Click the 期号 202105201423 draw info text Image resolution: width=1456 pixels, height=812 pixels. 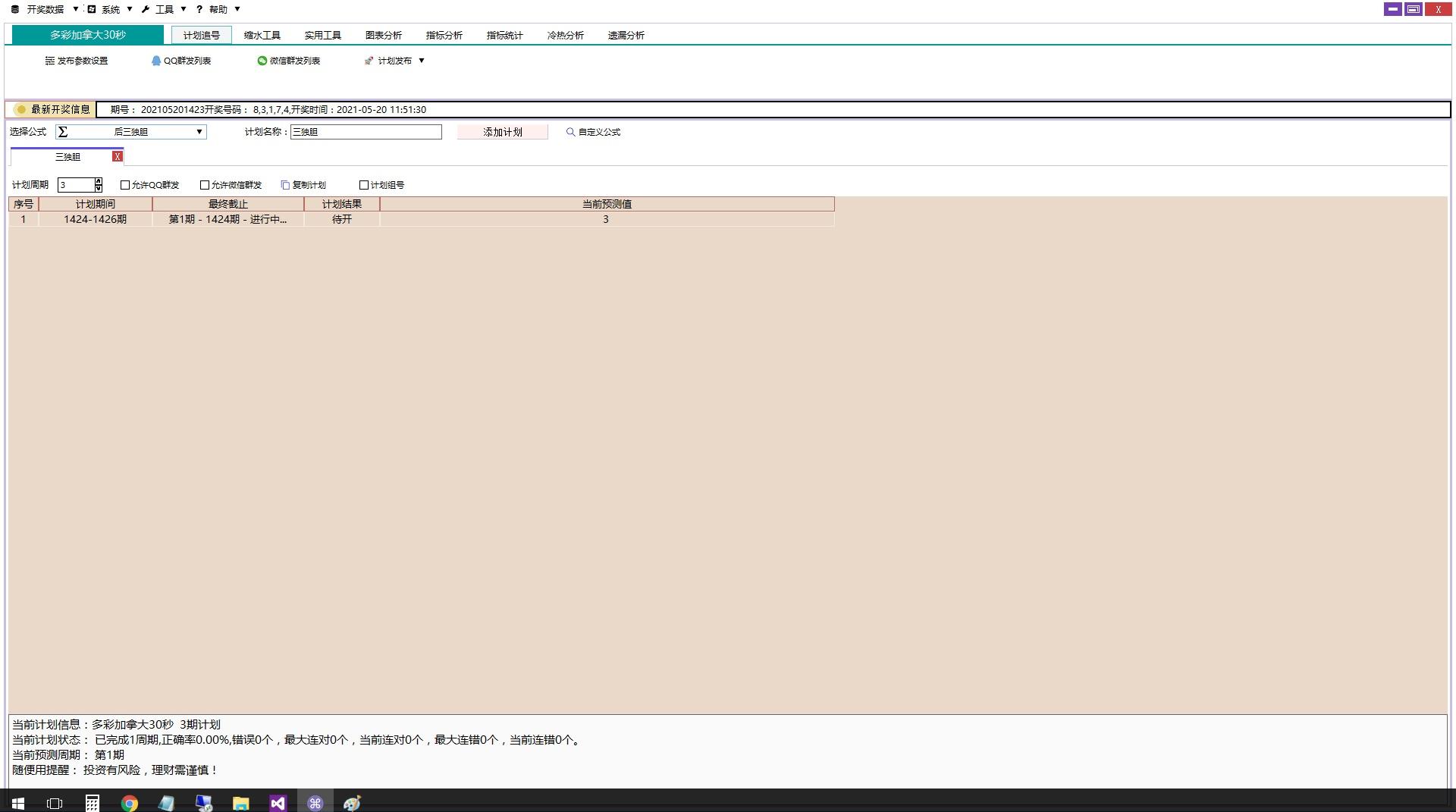268,109
